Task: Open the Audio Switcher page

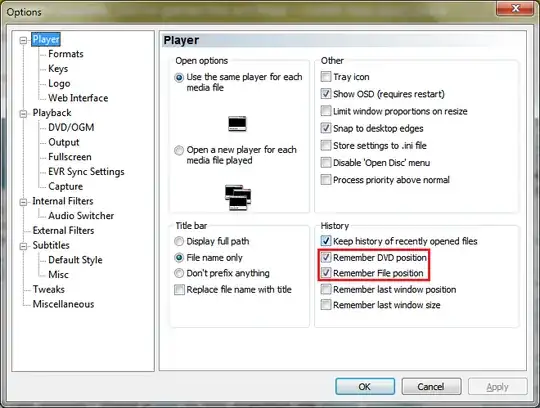Action: tap(81, 216)
